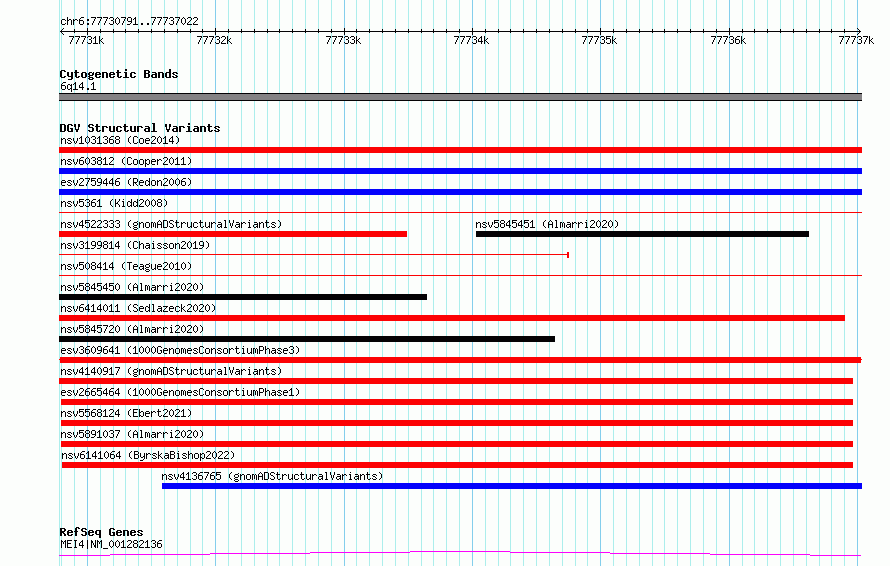The image size is (890, 566).
Task: Click esv2665464 (1000GenomesConsortiumPhase1) label
Action: click(x=180, y=392)
